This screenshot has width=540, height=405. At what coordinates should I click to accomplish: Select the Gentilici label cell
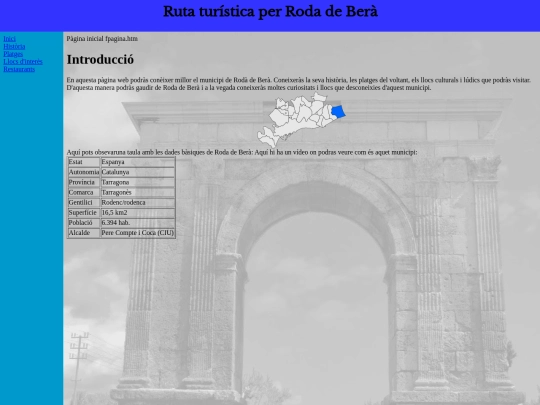(x=84, y=202)
